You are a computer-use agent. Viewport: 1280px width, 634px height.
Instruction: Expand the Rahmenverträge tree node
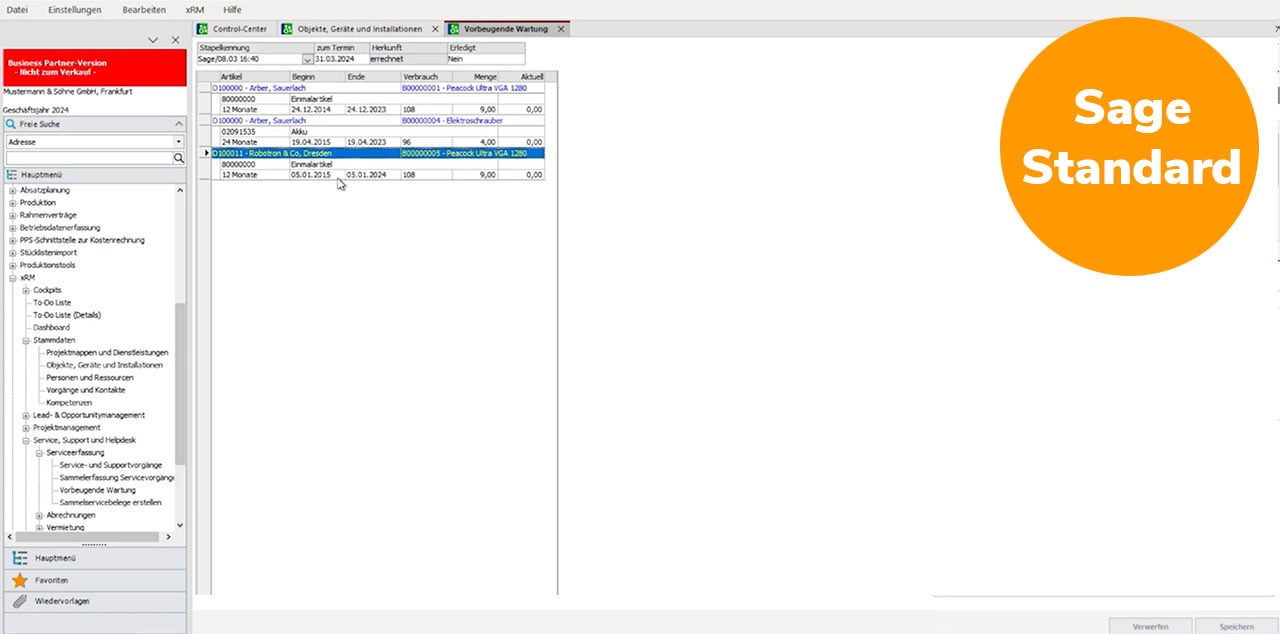(13, 215)
